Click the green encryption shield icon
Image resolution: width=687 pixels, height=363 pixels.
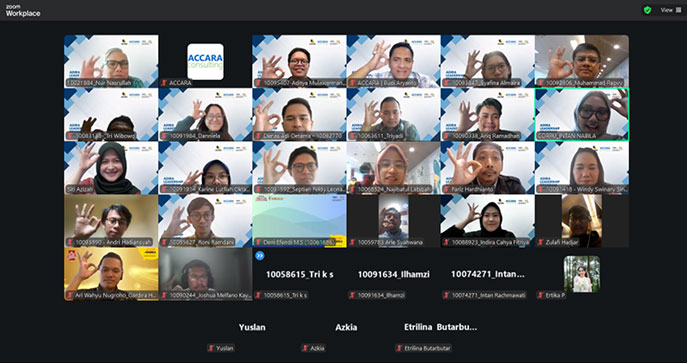click(x=647, y=10)
